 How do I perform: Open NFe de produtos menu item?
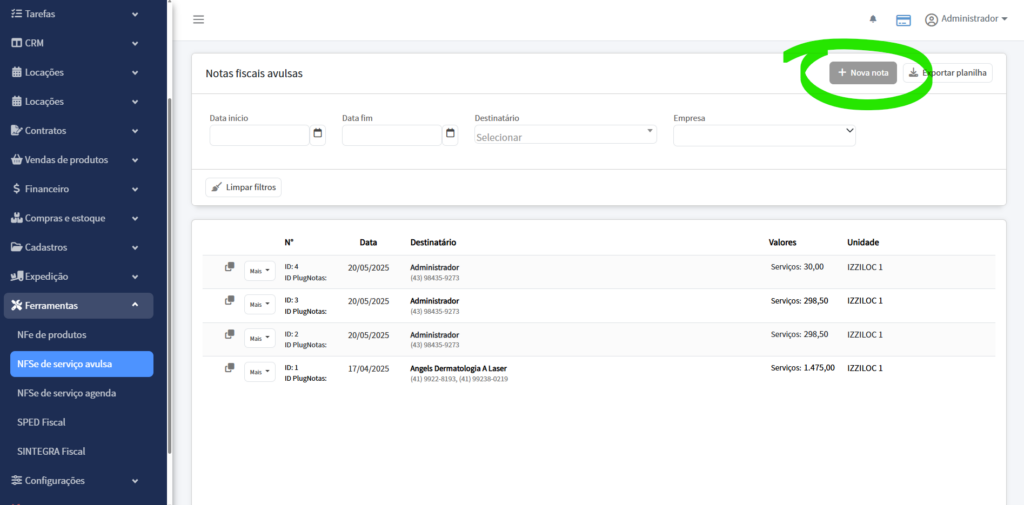[52, 335]
